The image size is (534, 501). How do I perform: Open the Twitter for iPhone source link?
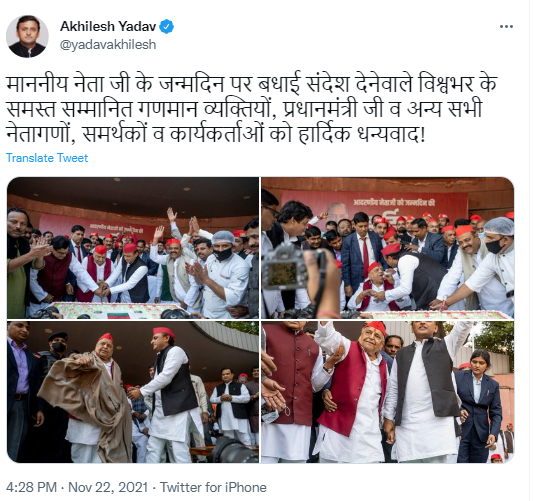pos(214,487)
